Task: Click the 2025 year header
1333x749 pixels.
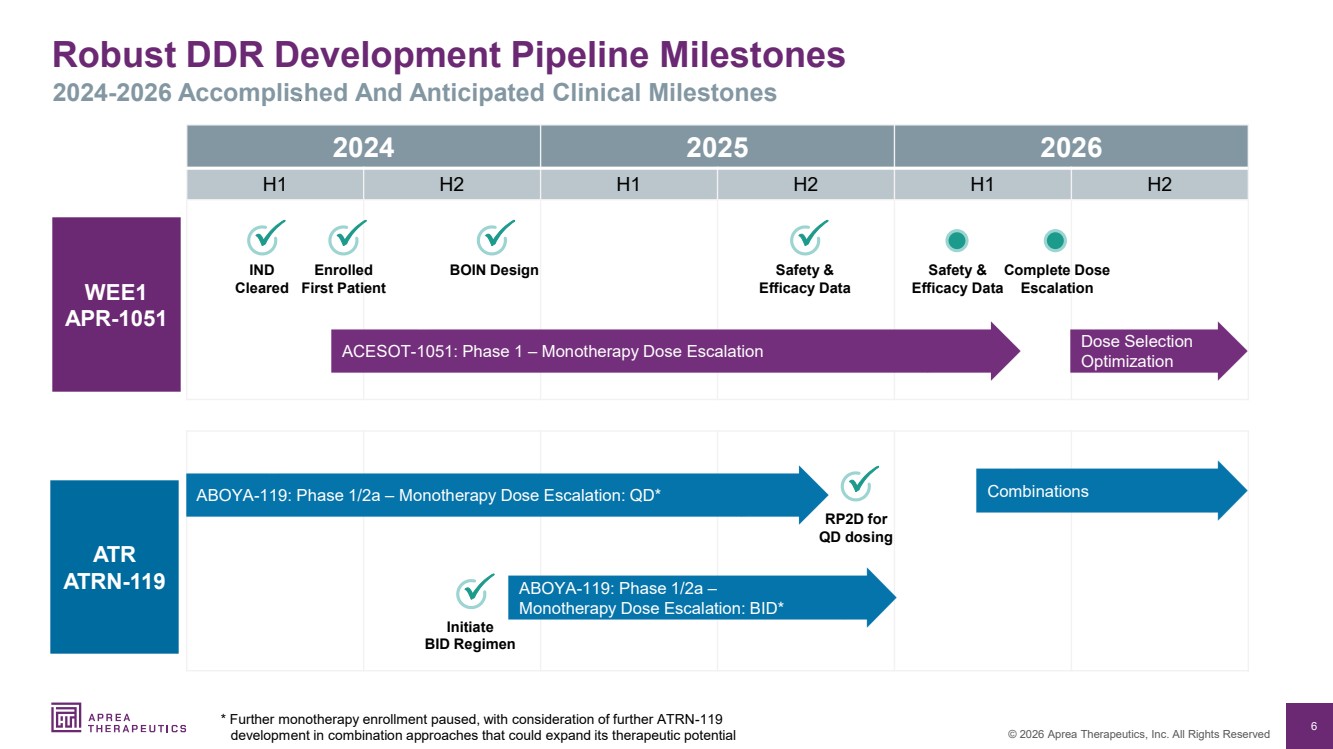Action: pyautogui.click(x=717, y=147)
